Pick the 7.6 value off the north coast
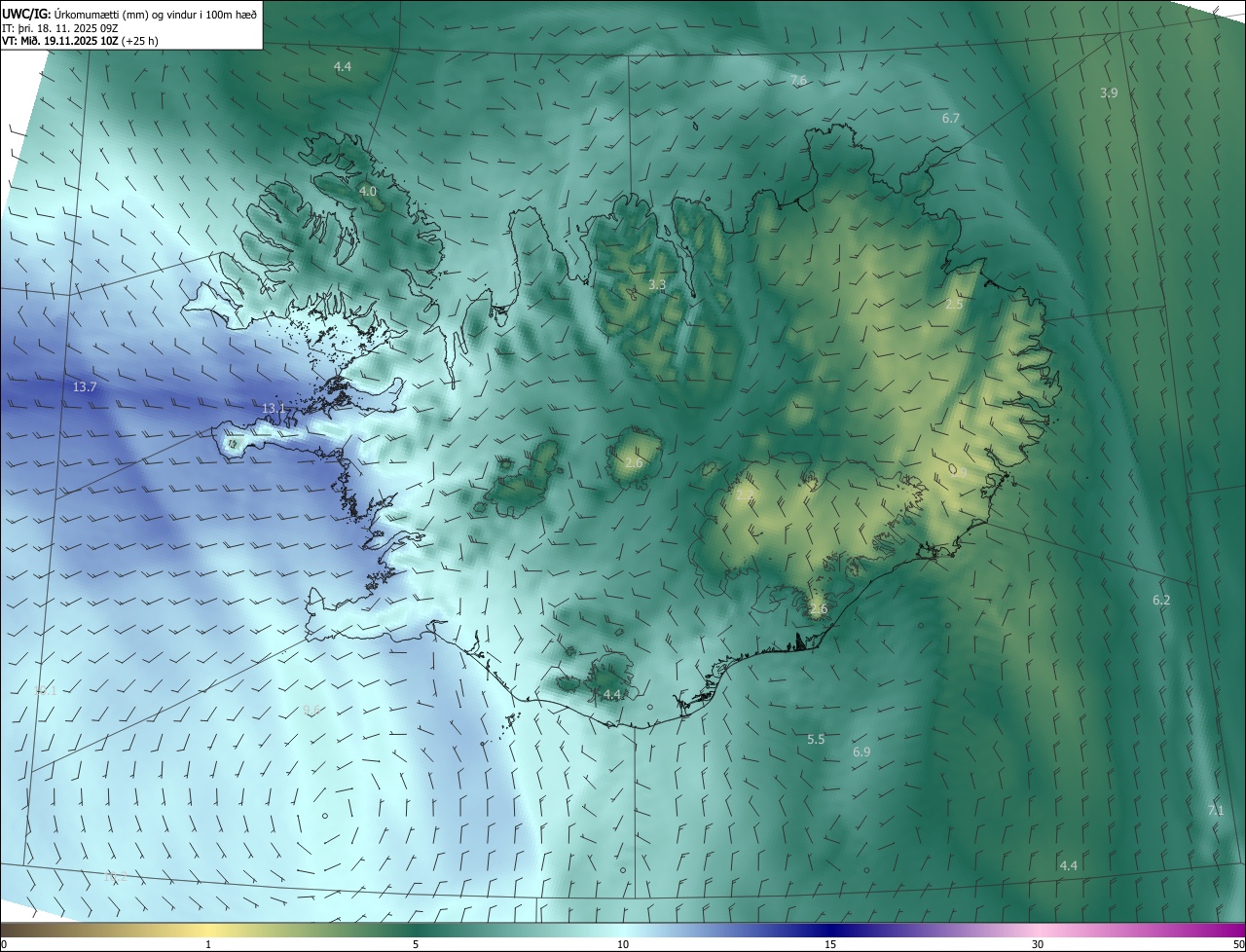Image resolution: width=1246 pixels, height=952 pixels. coord(798,80)
